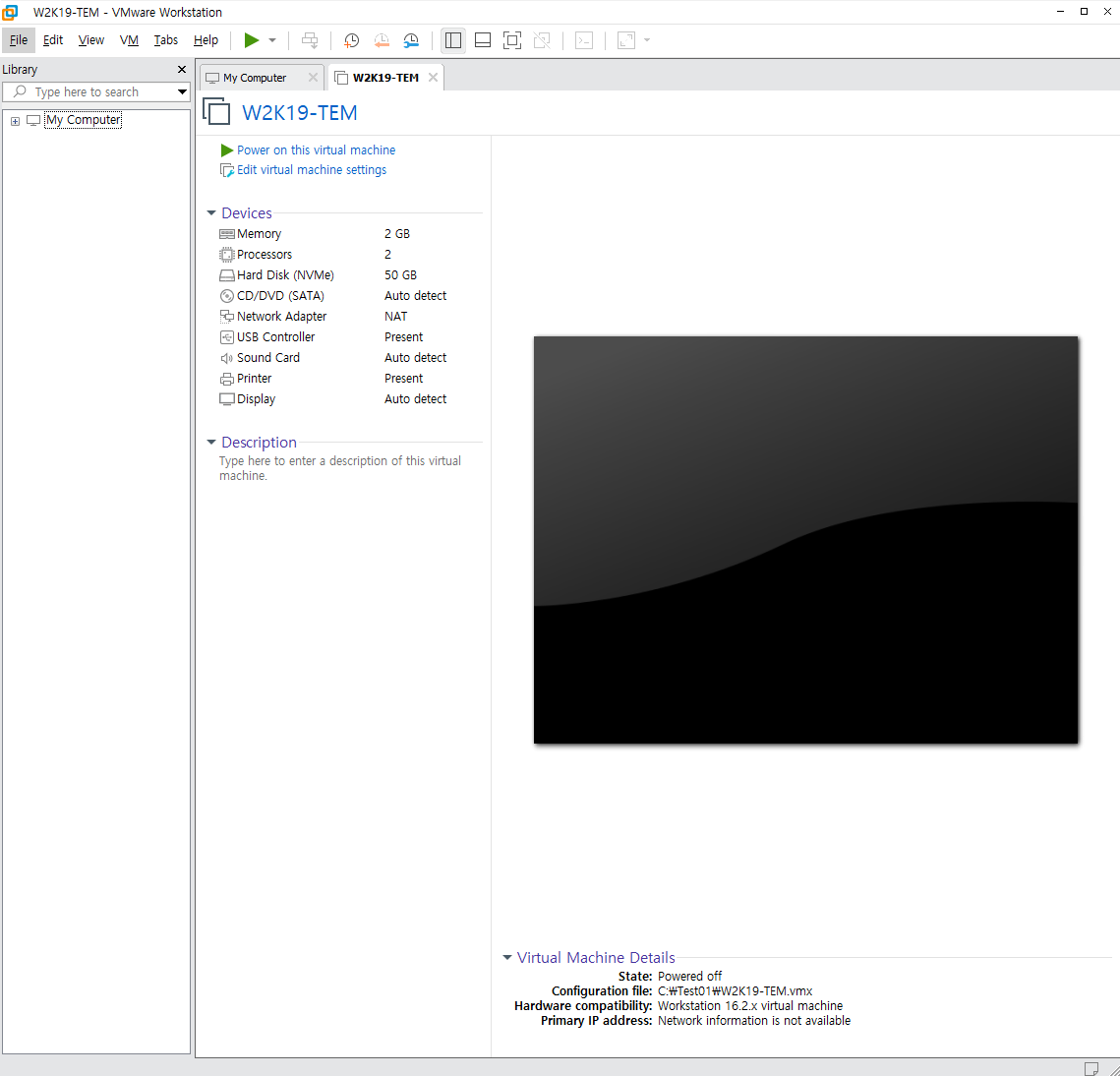Image resolution: width=1120 pixels, height=1076 pixels.
Task: Click the stretch guest display icon
Action: point(626,40)
